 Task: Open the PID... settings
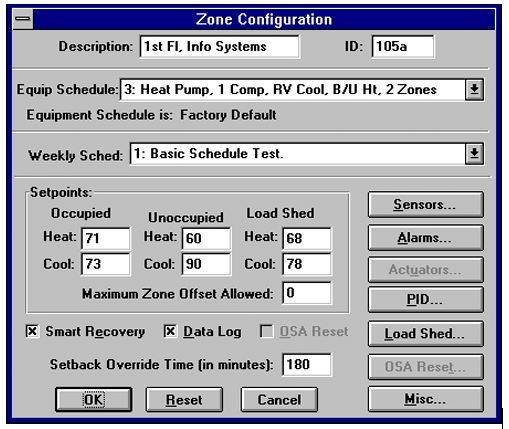426,299
